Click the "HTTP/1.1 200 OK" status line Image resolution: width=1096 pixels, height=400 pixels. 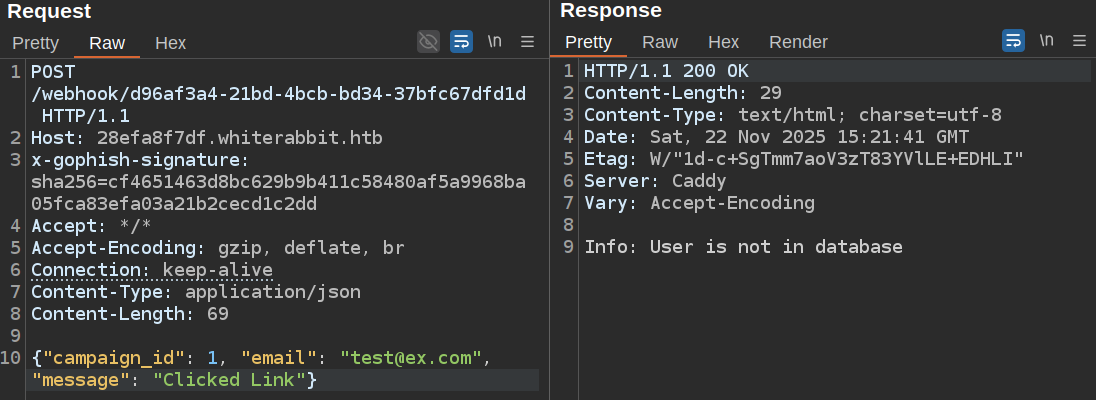click(666, 71)
